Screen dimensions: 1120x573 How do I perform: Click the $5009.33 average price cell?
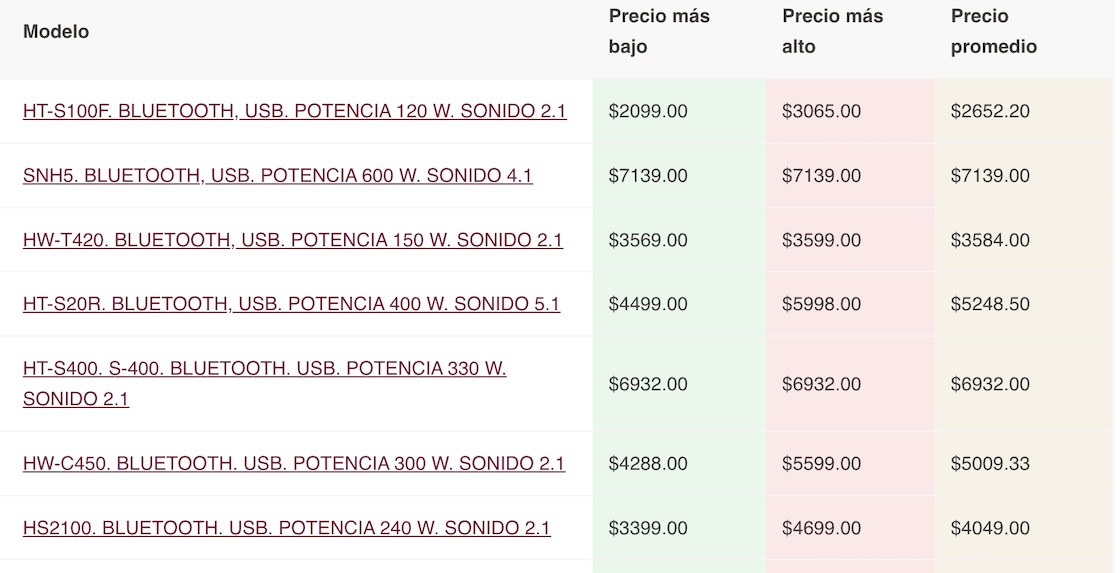(x=990, y=464)
